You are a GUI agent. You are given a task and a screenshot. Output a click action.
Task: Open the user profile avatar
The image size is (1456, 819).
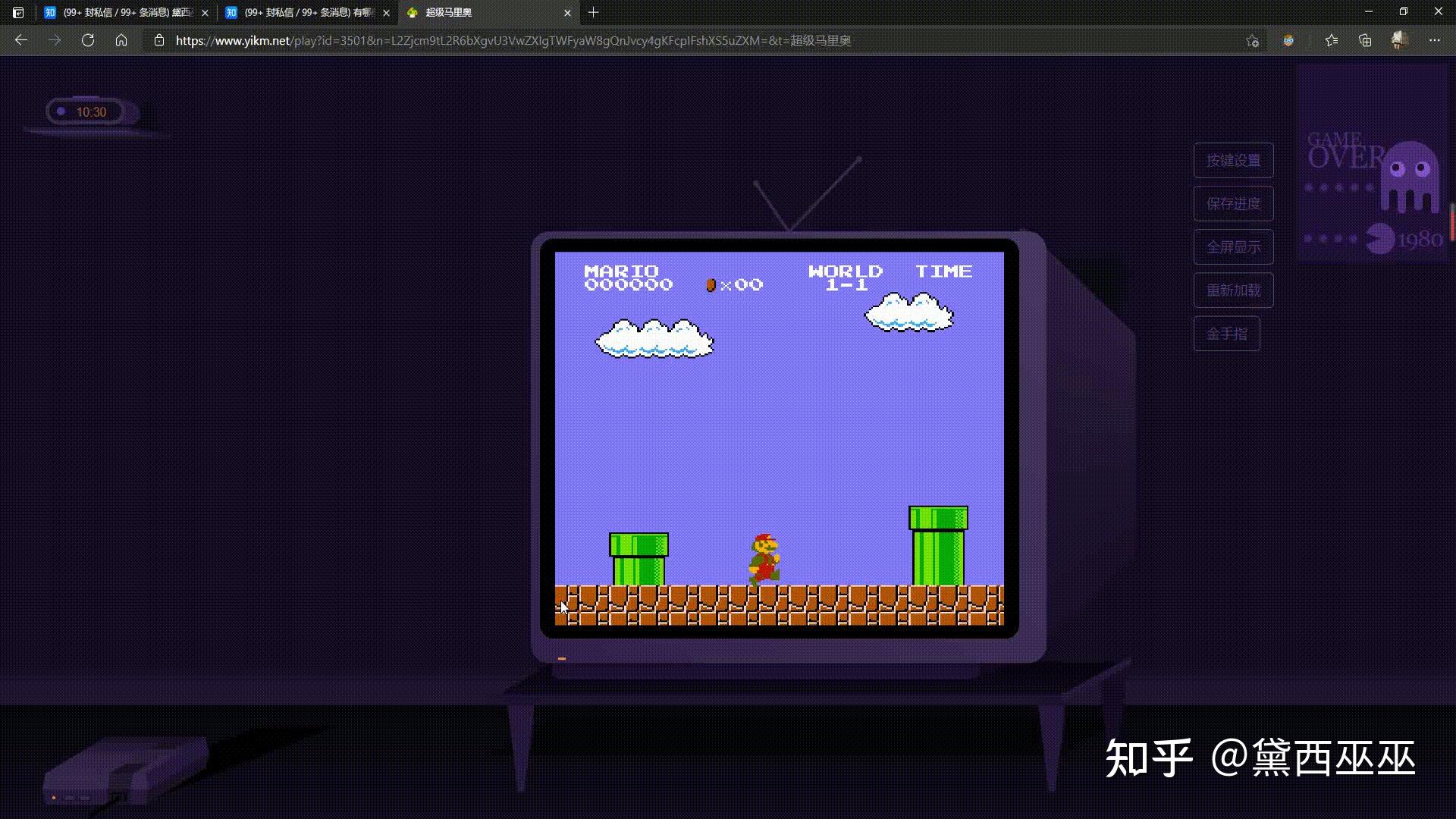(1399, 40)
